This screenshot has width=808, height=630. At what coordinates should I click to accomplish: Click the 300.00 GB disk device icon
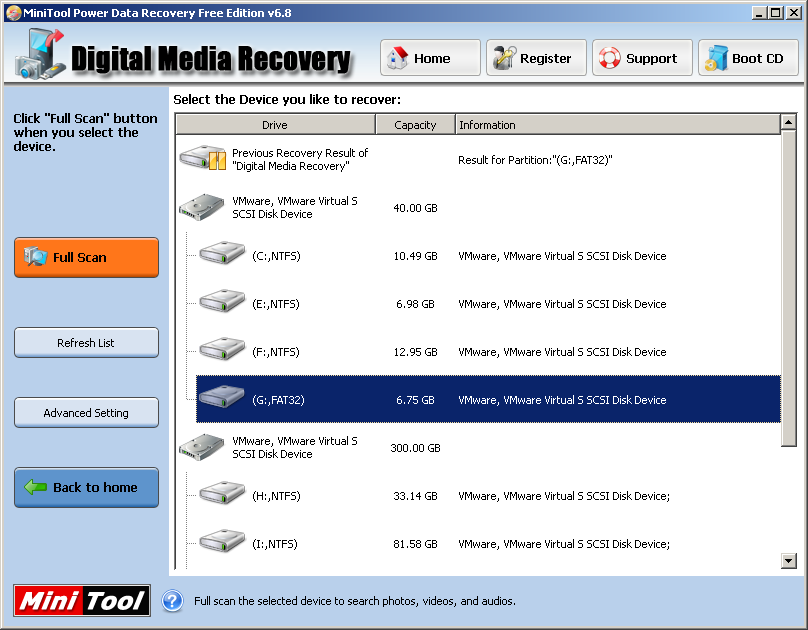coord(201,447)
